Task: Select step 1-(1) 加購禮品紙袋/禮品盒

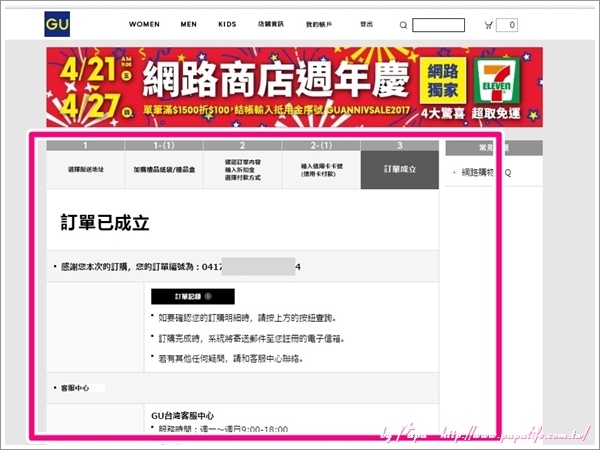Action: (164, 165)
